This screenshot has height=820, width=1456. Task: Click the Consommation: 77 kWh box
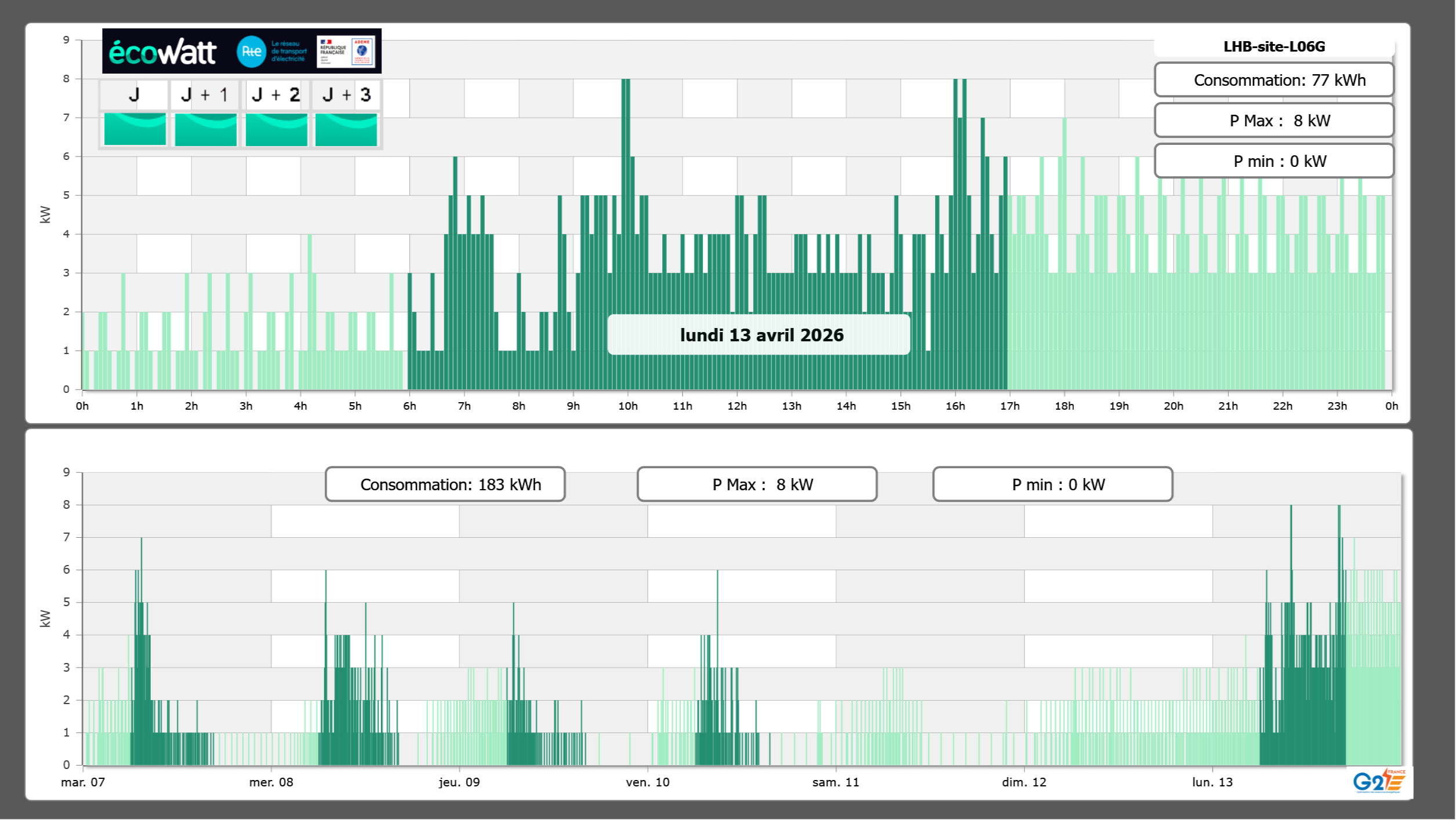[1274, 80]
